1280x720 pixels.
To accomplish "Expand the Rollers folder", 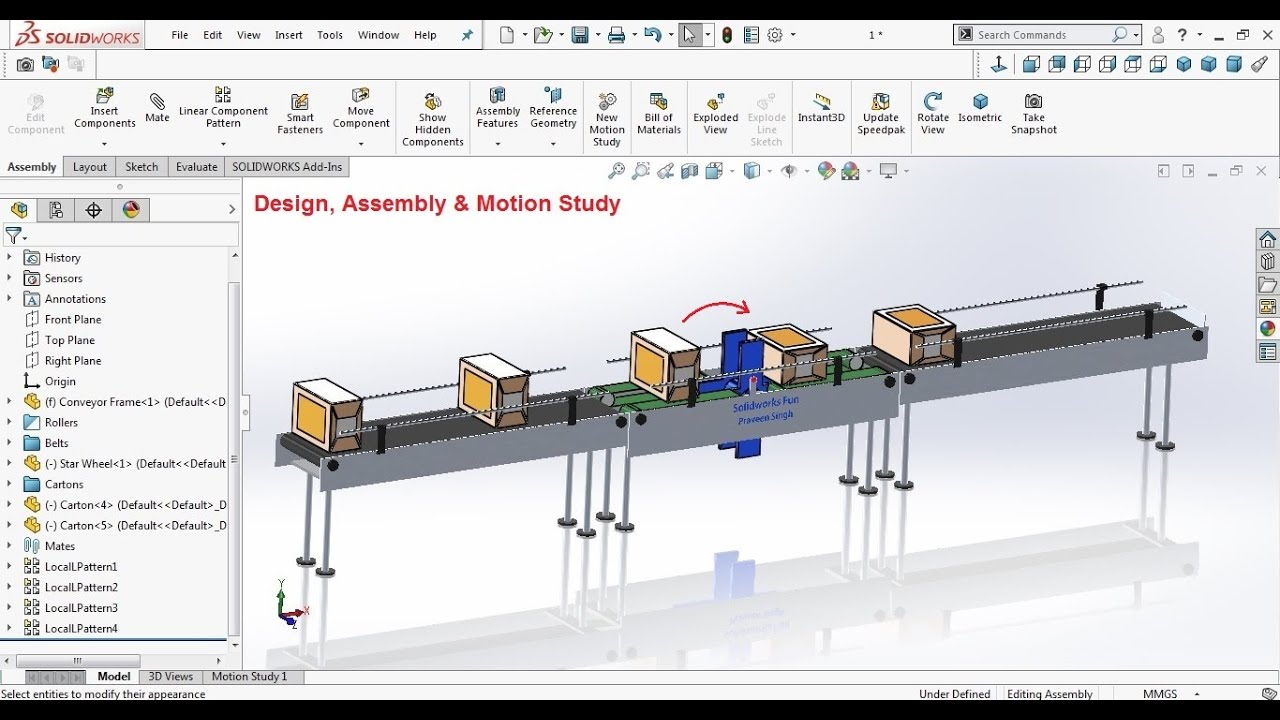I will (10, 422).
